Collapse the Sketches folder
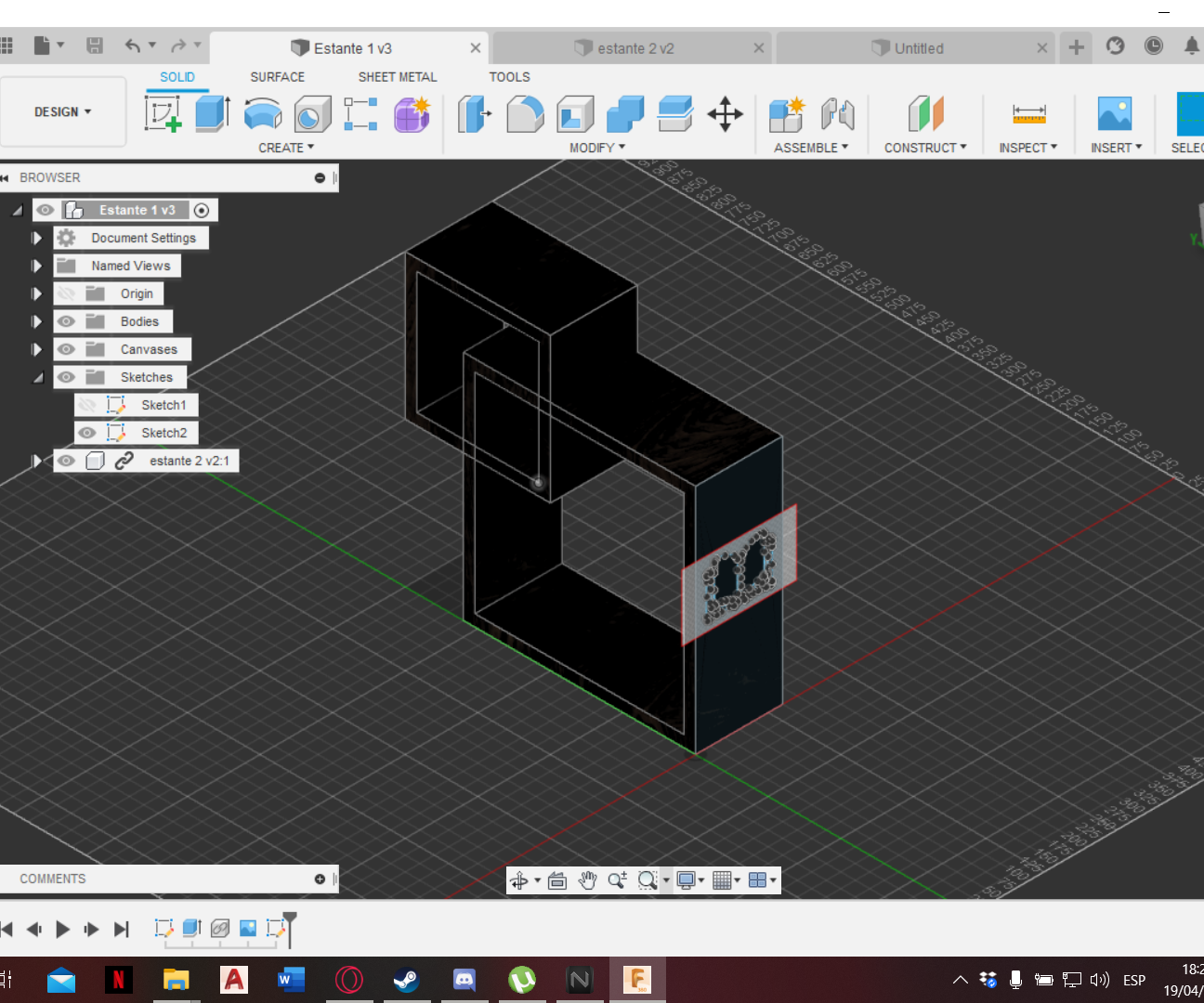The height and width of the screenshot is (1003, 1204). pos(38,378)
